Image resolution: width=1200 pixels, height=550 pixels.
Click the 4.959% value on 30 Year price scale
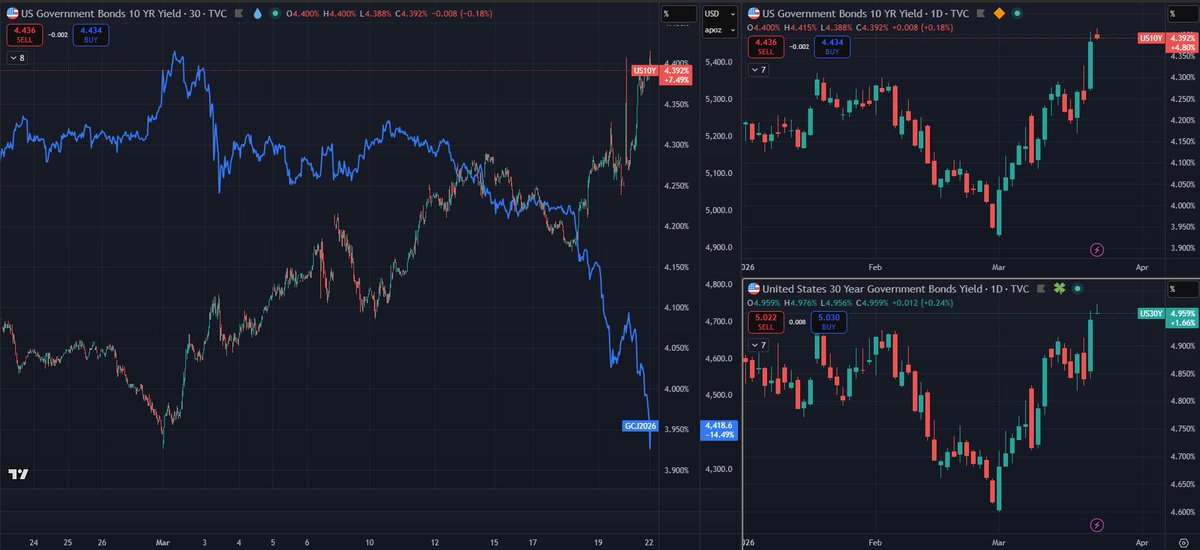coord(1181,312)
